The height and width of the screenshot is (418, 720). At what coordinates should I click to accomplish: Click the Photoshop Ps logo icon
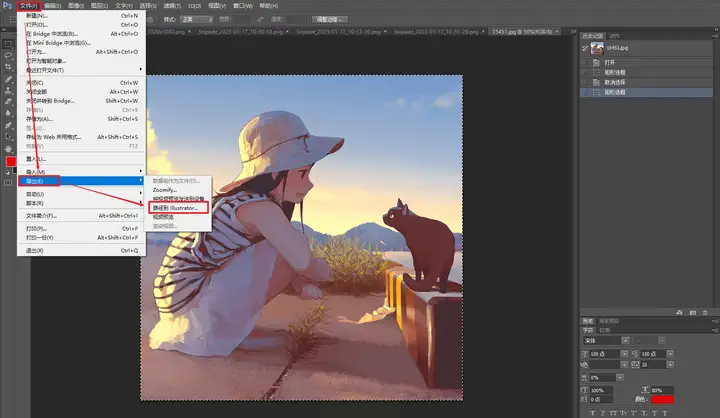(7, 5)
